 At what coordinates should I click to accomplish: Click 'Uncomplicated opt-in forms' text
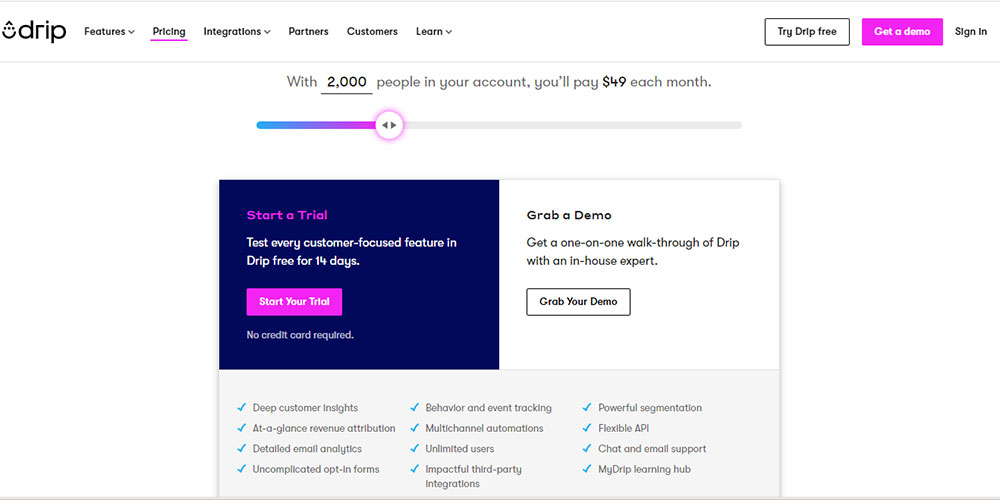click(316, 469)
